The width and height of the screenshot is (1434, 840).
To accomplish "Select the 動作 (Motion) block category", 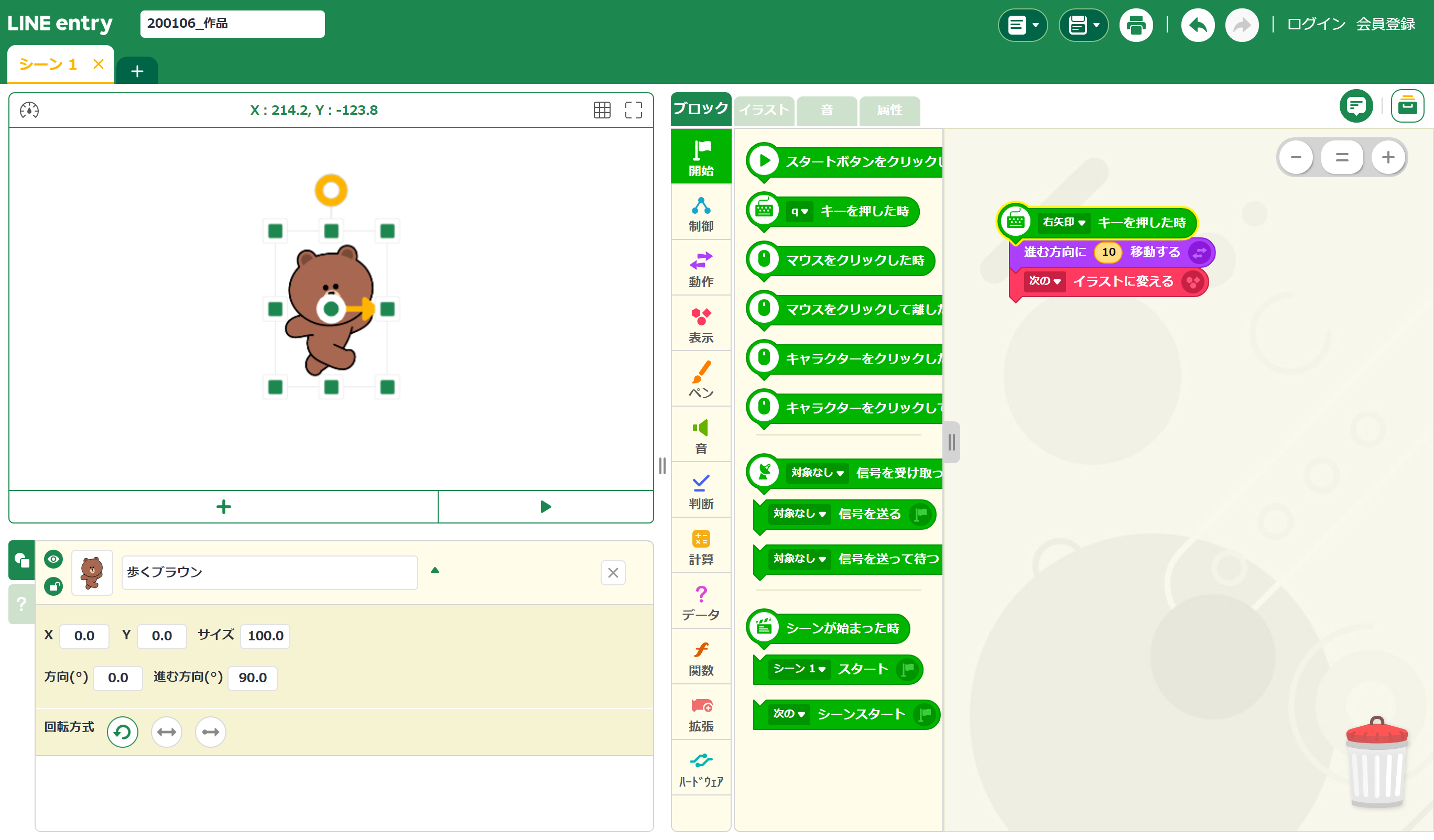I will tap(701, 267).
